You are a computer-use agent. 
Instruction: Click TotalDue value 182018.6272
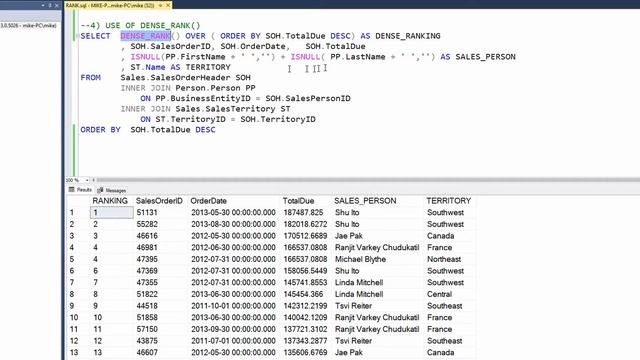(x=304, y=224)
